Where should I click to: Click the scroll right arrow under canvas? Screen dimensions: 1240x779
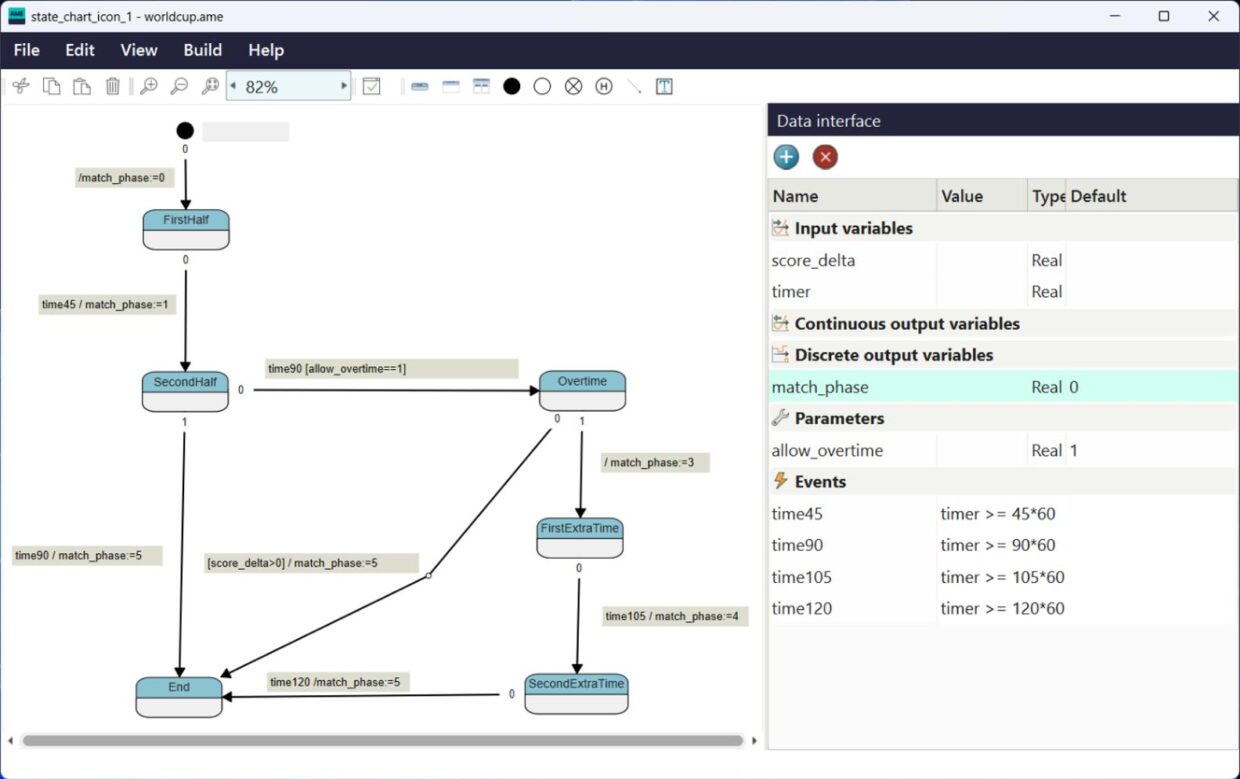(755, 741)
